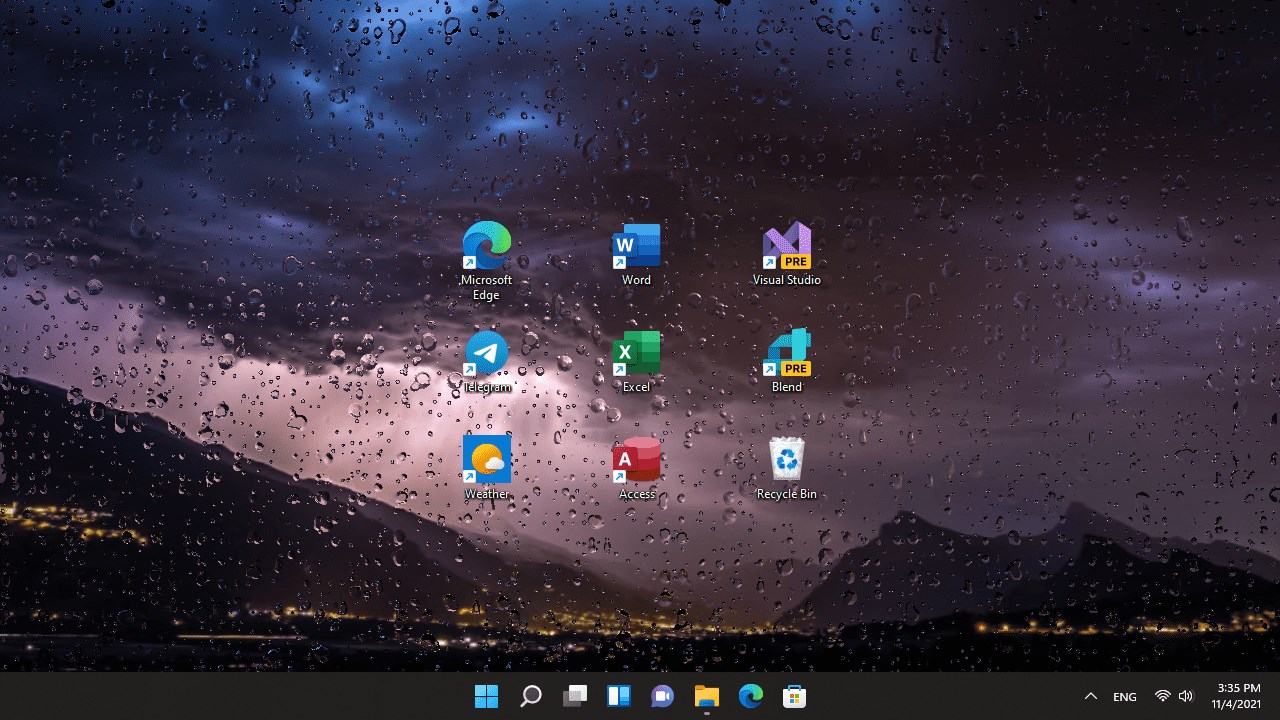This screenshot has height=720, width=1280.
Task: Open the Wi-Fi network icon
Action: tap(1162, 696)
